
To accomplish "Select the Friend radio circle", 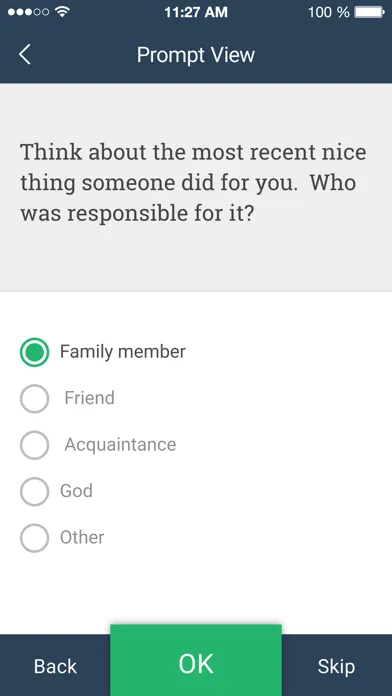I will coord(34,399).
